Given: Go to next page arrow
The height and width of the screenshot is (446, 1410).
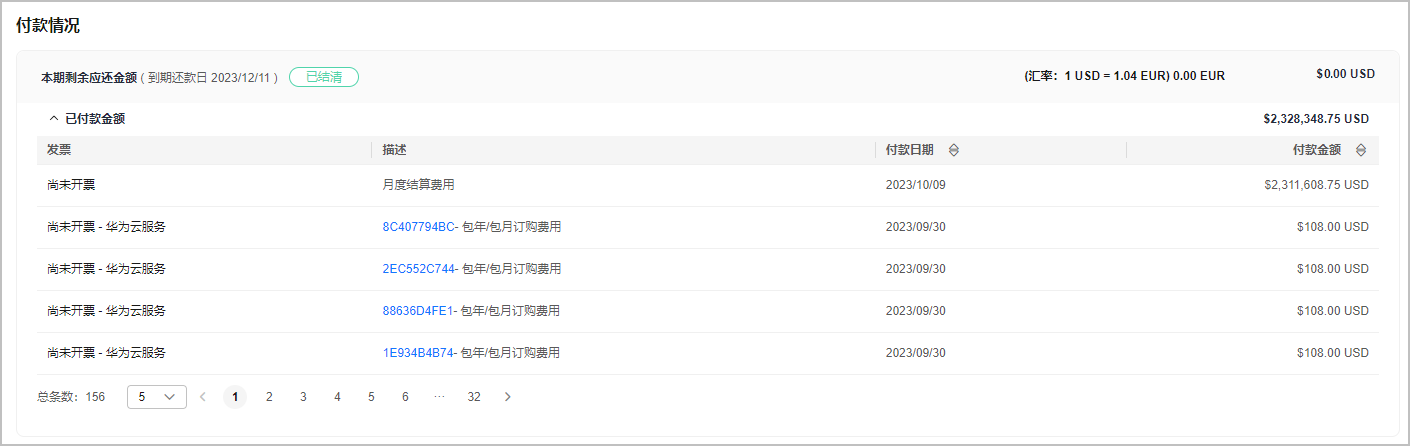Looking at the screenshot, I should coord(508,397).
